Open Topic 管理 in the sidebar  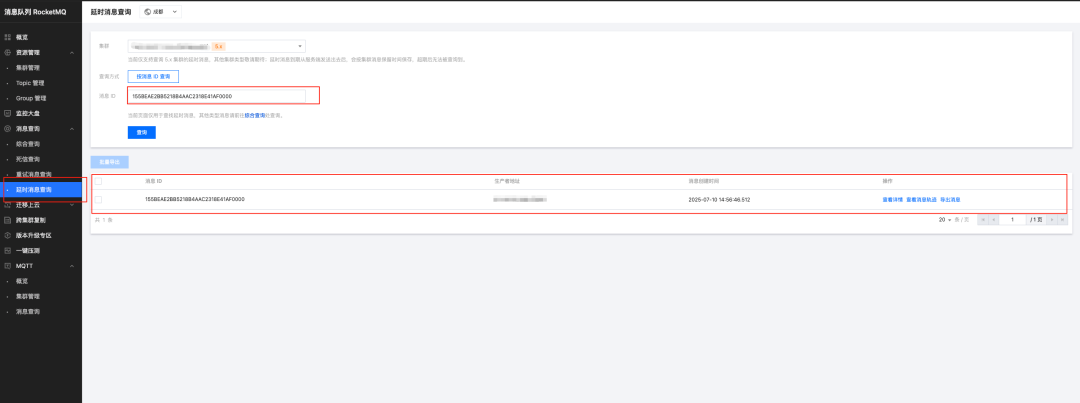(30, 83)
